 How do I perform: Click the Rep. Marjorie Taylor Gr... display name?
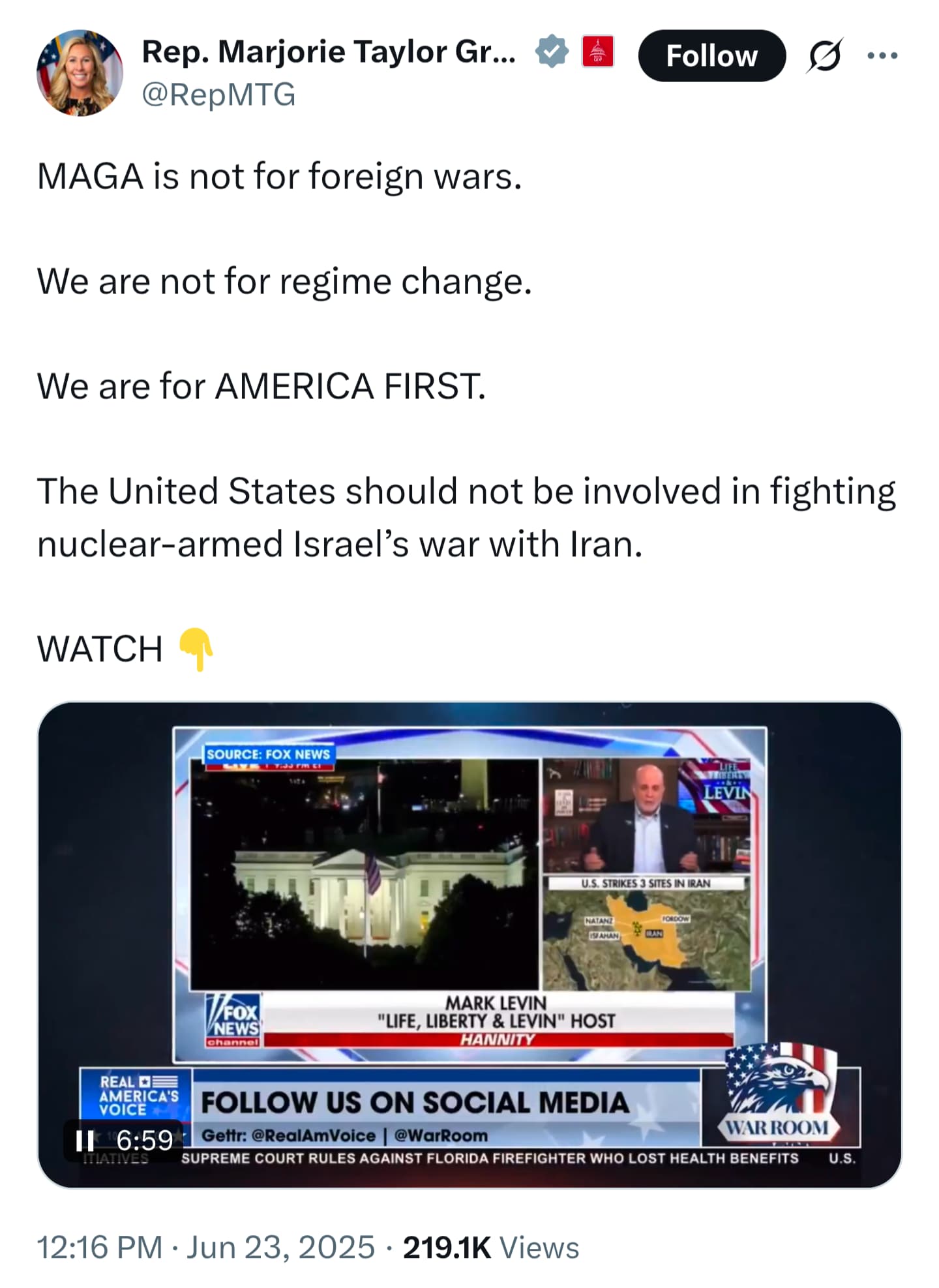pos(329,52)
